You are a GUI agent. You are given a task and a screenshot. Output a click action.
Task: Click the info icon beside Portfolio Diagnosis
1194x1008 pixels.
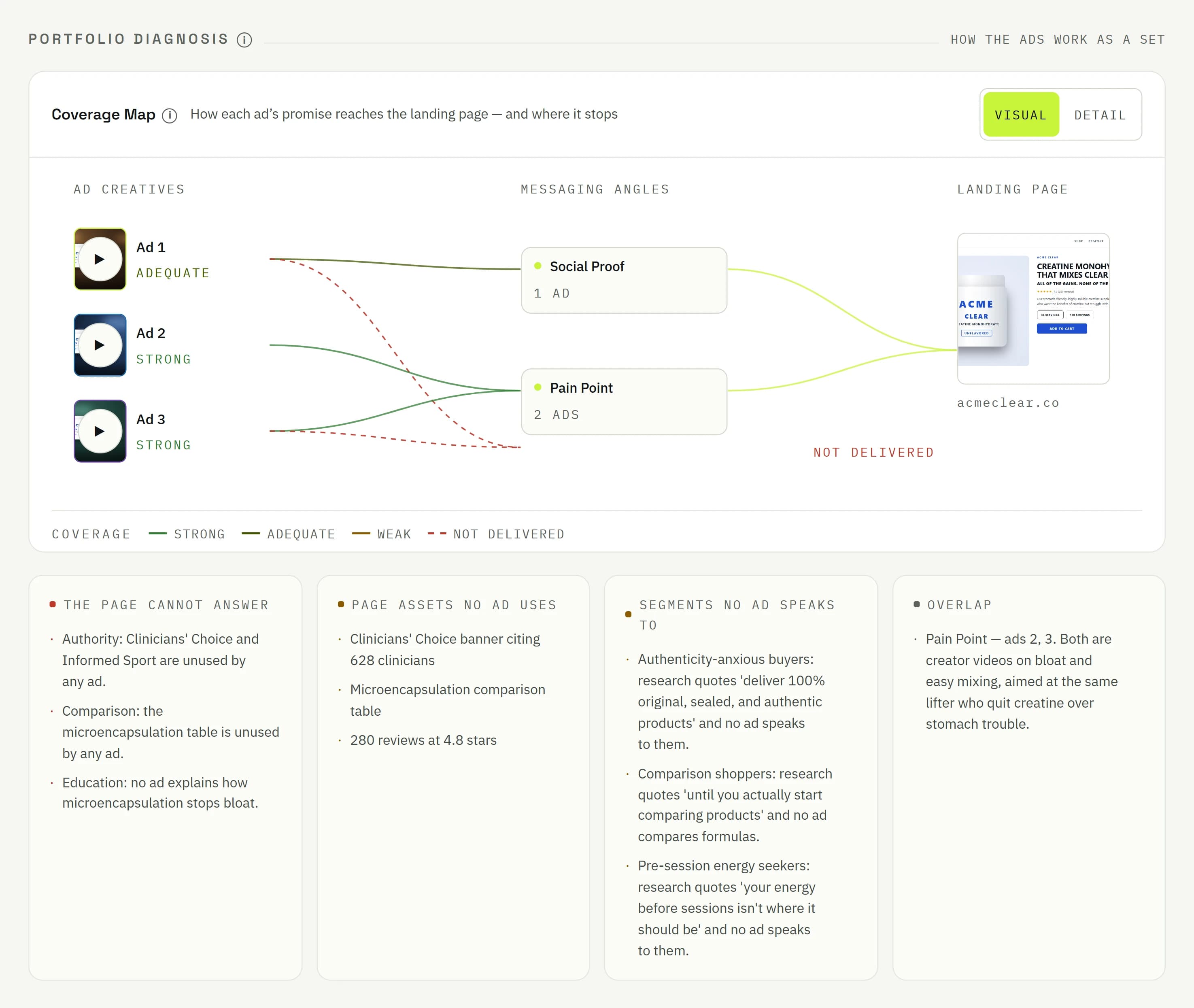pos(244,39)
